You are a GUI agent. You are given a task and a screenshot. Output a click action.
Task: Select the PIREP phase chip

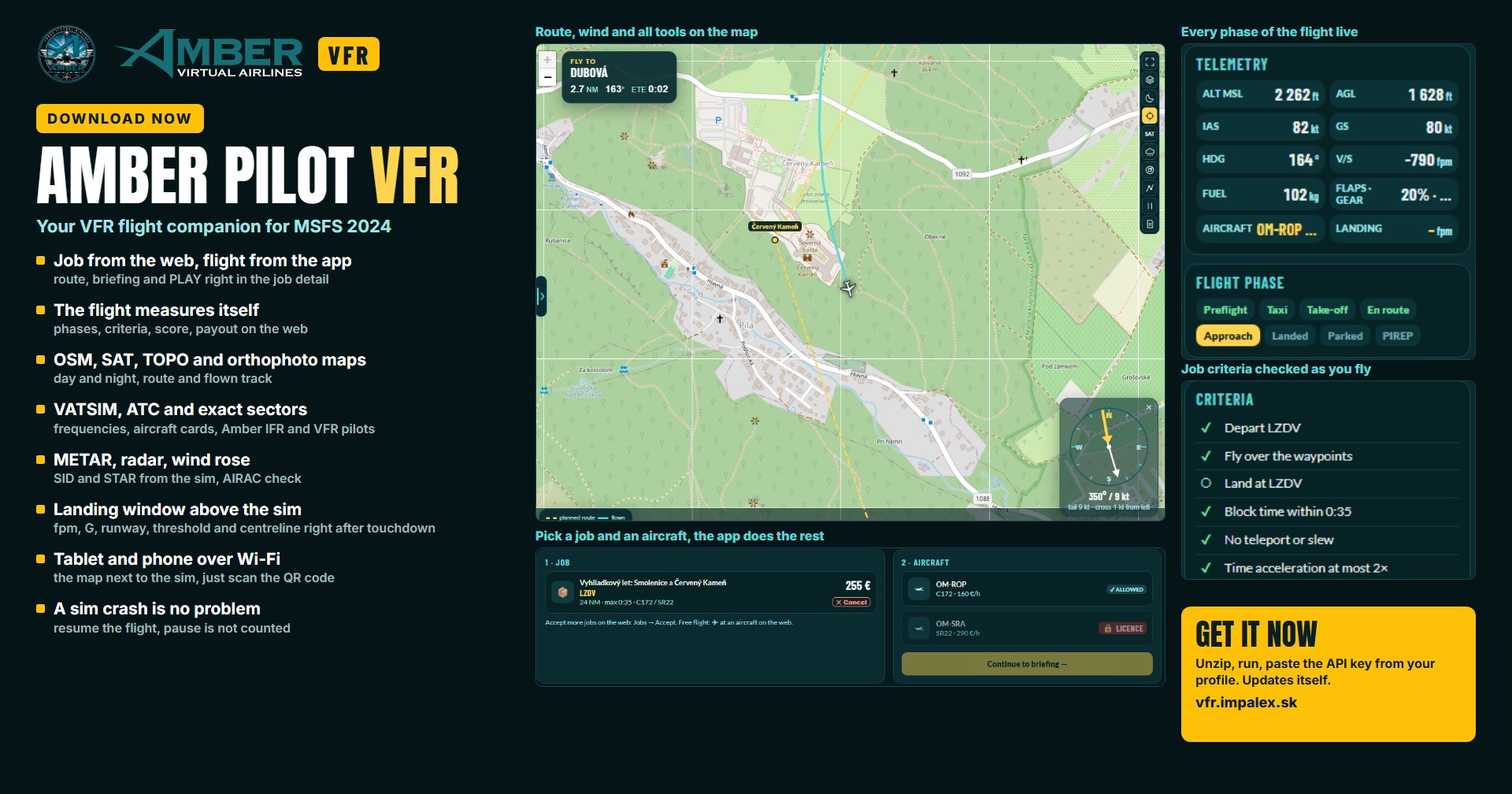1397,336
